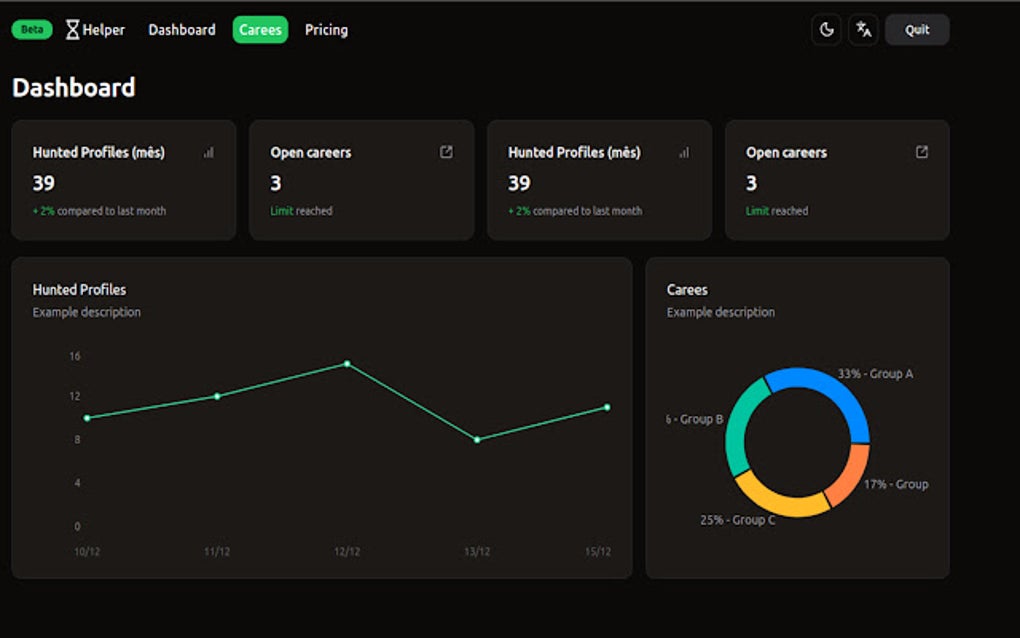Image resolution: width=1020 pixels, height=638 pixels.
Task: Click the "12/12" x-axis date label
Action: click(x=347, y=552)
